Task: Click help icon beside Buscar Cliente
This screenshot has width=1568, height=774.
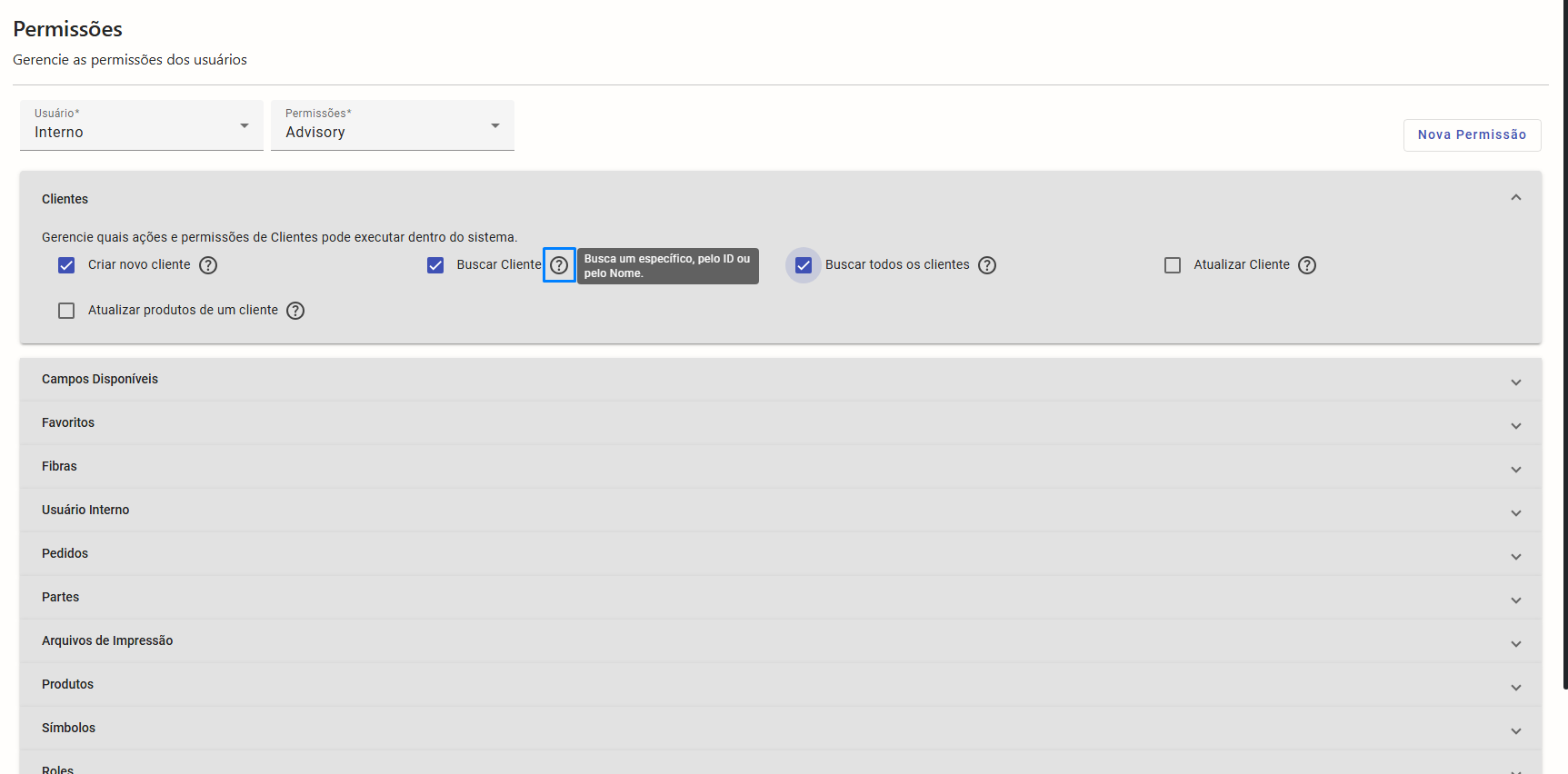Action: [559, 265]
